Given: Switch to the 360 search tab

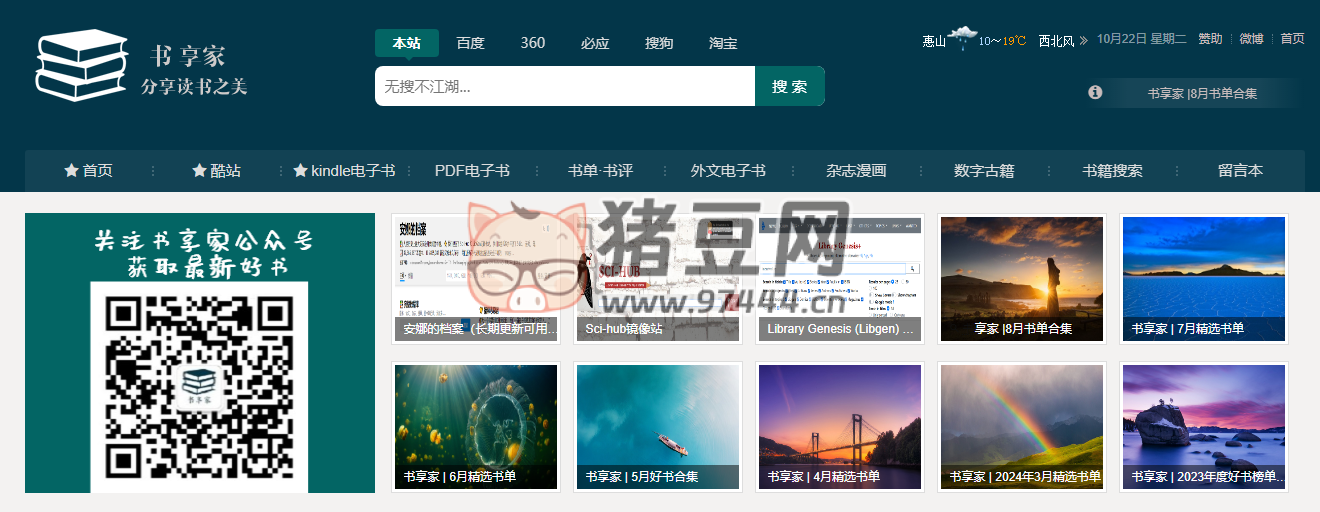Looking at the screenshot, I should tap(533, 43).
